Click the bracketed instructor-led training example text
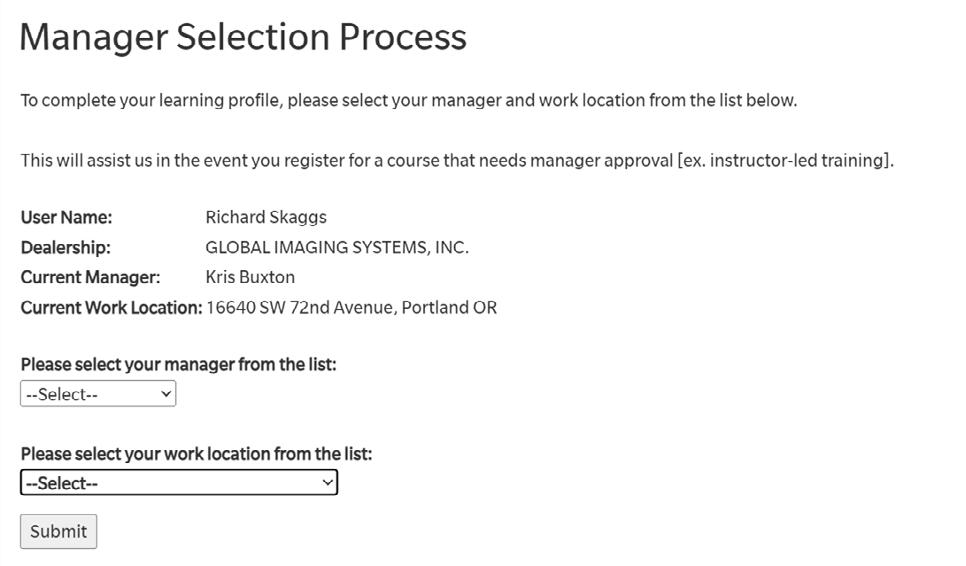The image size is (966, 566). tap(785, 160)
